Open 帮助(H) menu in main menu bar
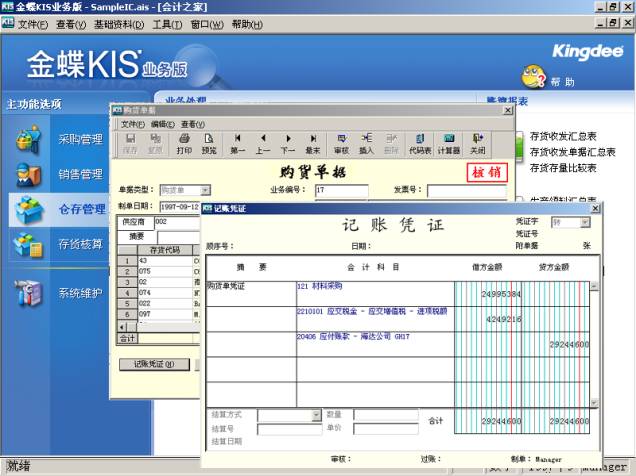This screenshot has width=636, height=476. [247, 24]
